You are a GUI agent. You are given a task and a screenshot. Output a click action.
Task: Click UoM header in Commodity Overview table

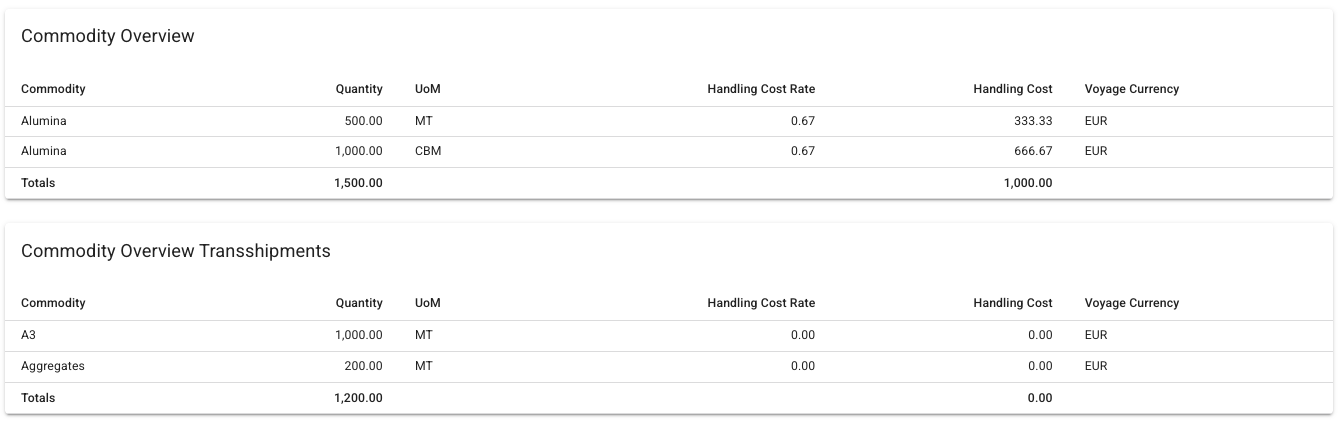pos(428,89)
